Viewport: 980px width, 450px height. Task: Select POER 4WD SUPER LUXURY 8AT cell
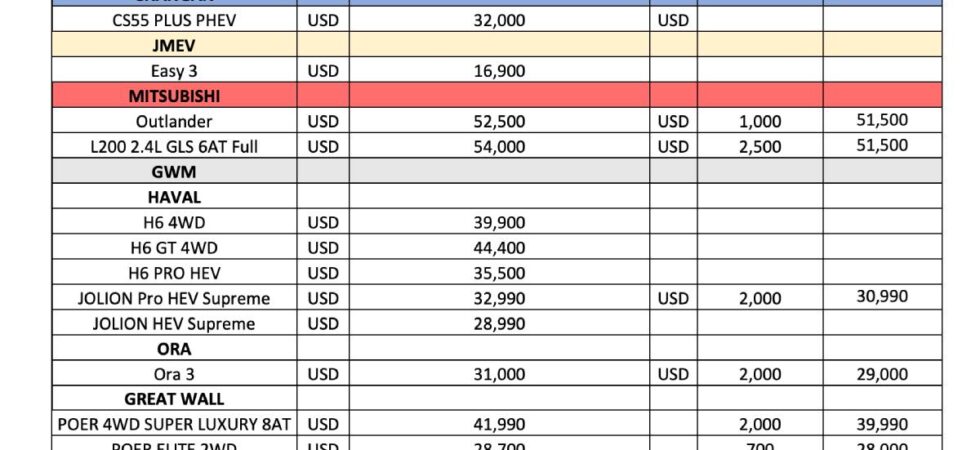click(x=174, y=424)
